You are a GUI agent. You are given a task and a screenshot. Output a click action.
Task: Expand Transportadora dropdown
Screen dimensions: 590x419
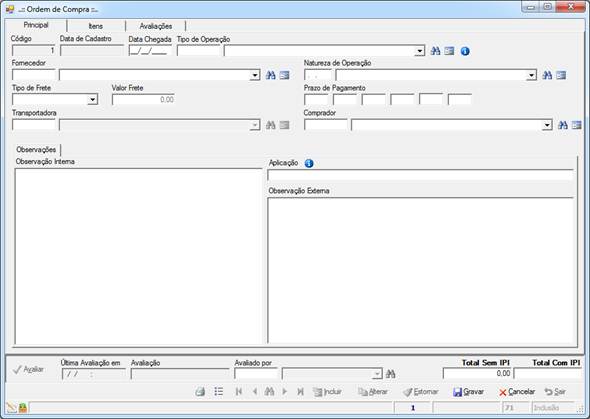[255, 125]
